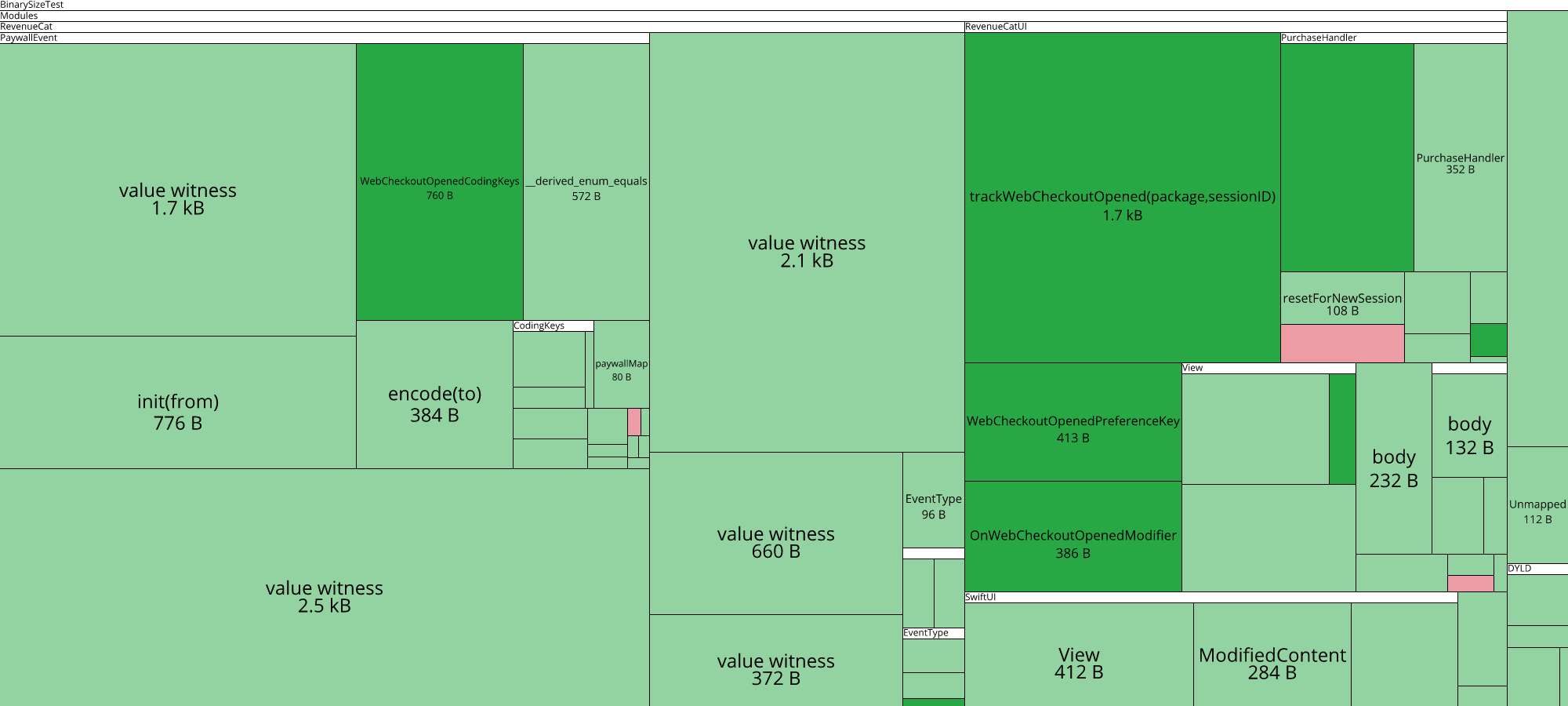The image size is (1568, 706).
Task: Click the SwiftUI group header
Action: (1211, 597)
